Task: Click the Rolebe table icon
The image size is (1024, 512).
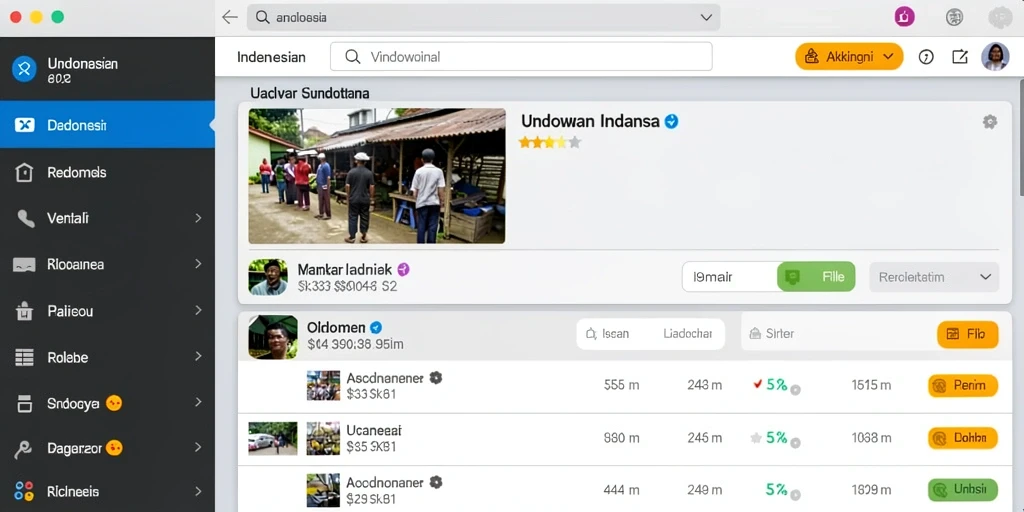Action: tap(24, 357)
